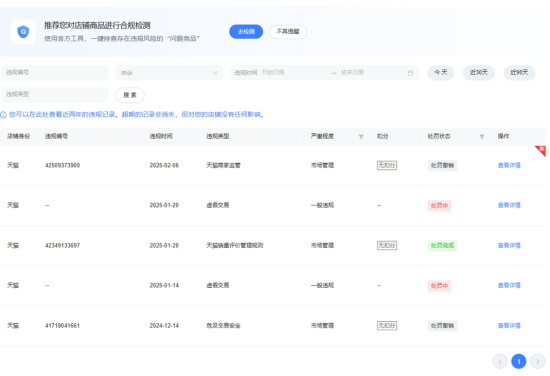Click 处罚中 status in the 2025-01-20 row
The width and height of the screenshot is (550, 376).
439,206
